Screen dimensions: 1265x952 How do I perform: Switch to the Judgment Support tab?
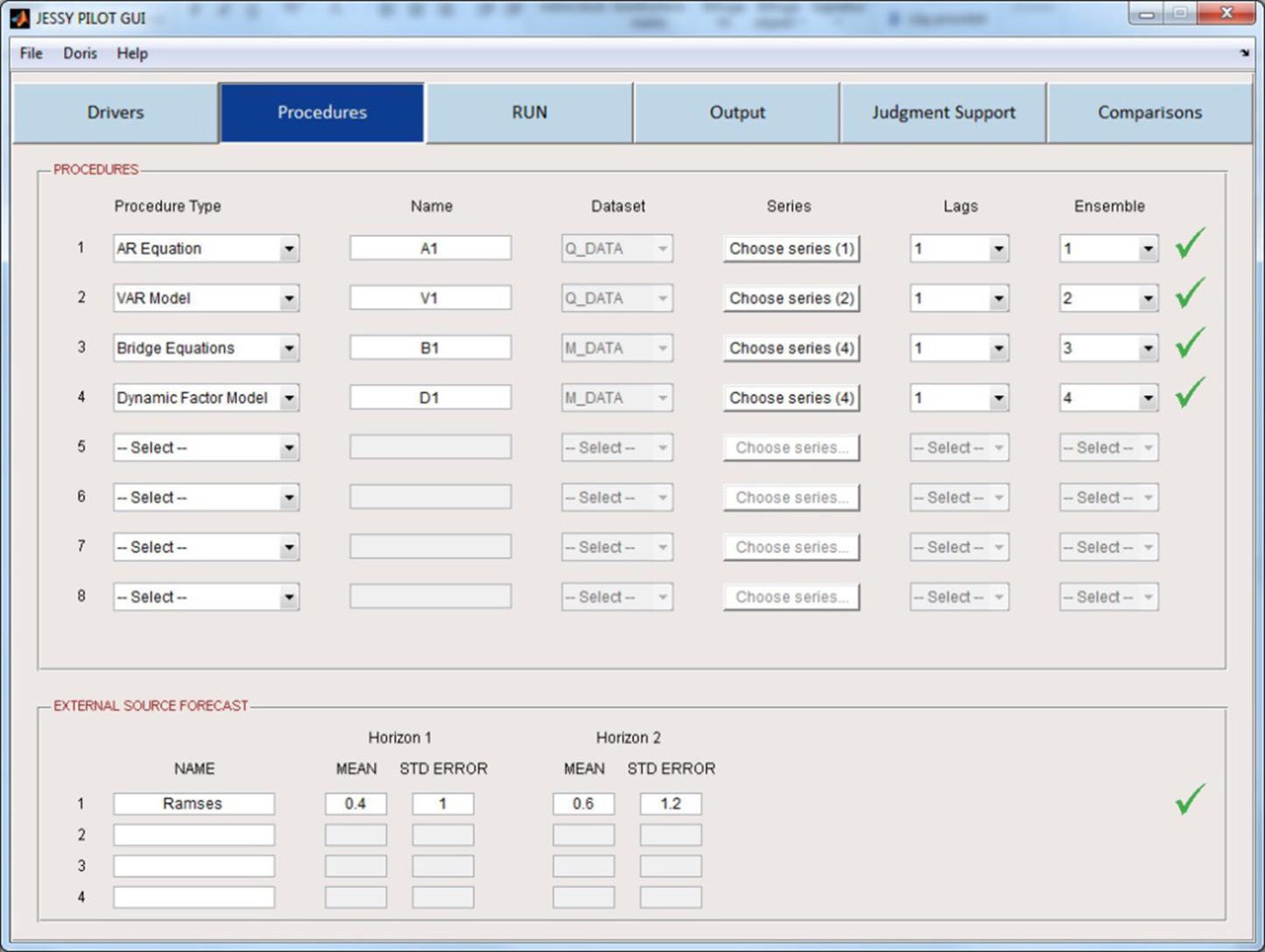pos(943,113)
